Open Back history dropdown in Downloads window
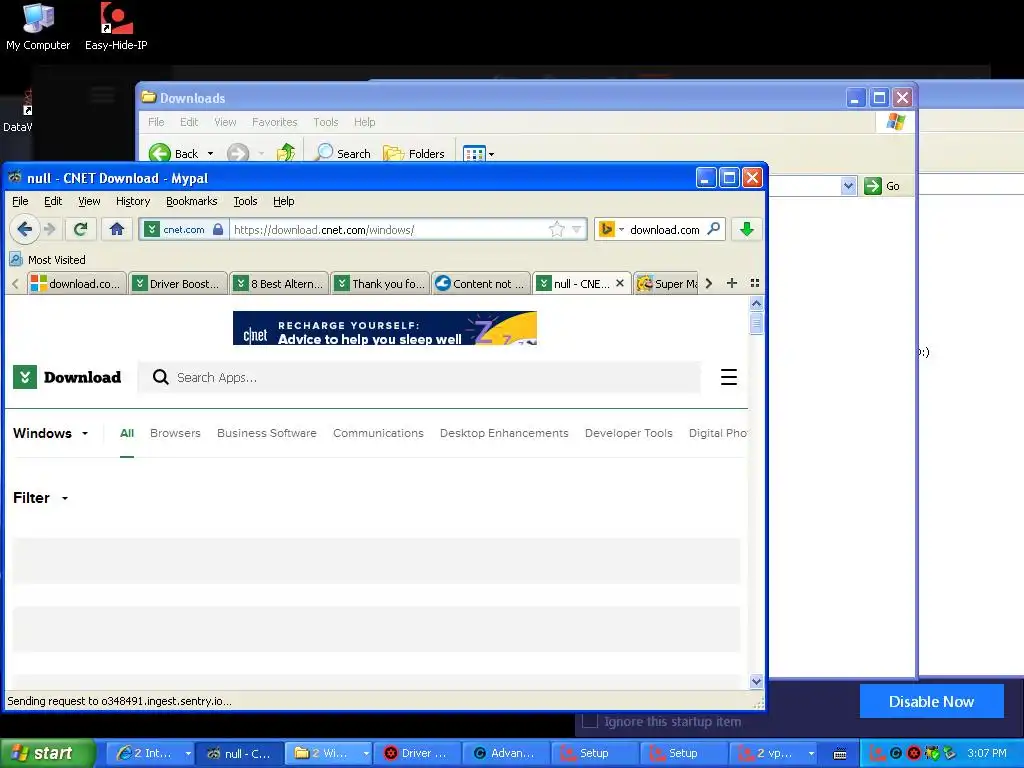The width and height of the screenshot is (1024, 768). 210,153
